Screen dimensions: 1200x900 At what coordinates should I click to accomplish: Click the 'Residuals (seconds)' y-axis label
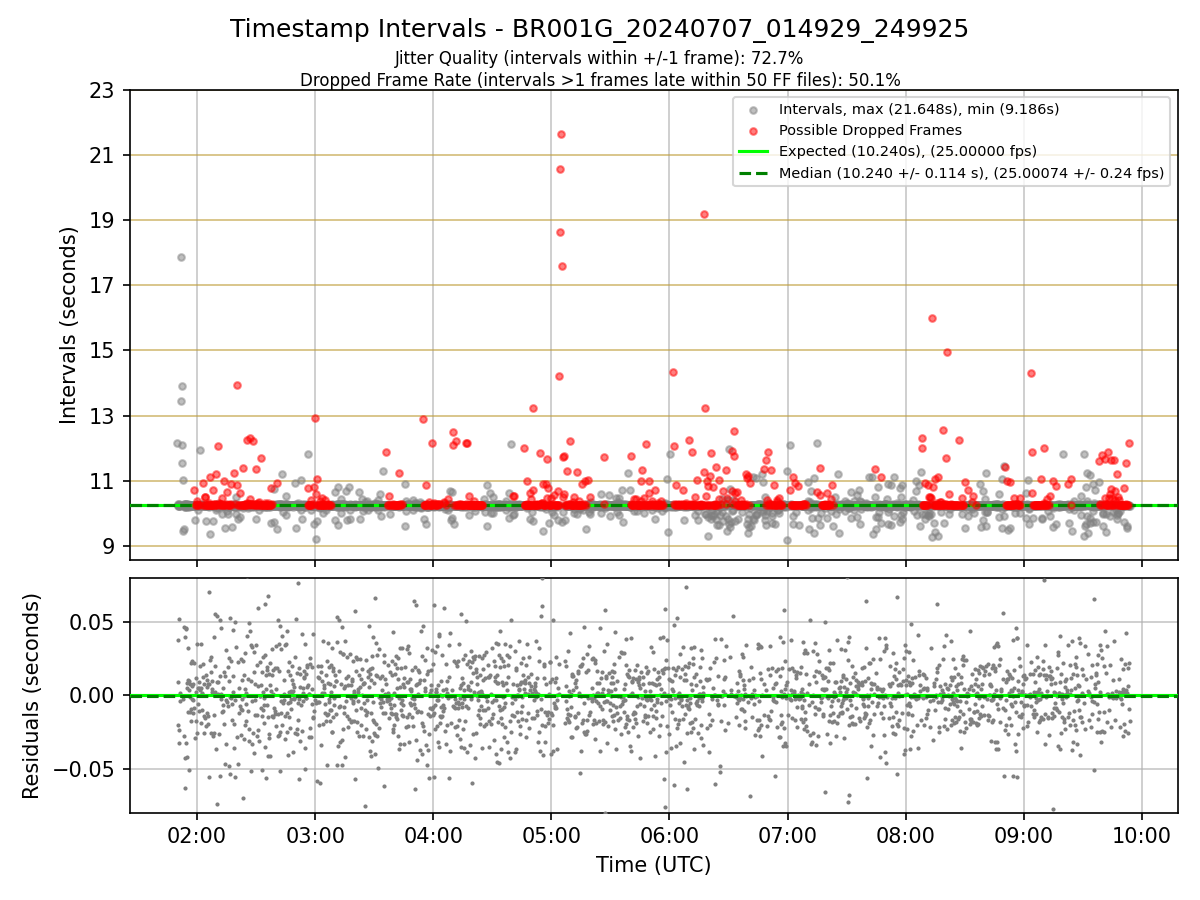(31, 696)
